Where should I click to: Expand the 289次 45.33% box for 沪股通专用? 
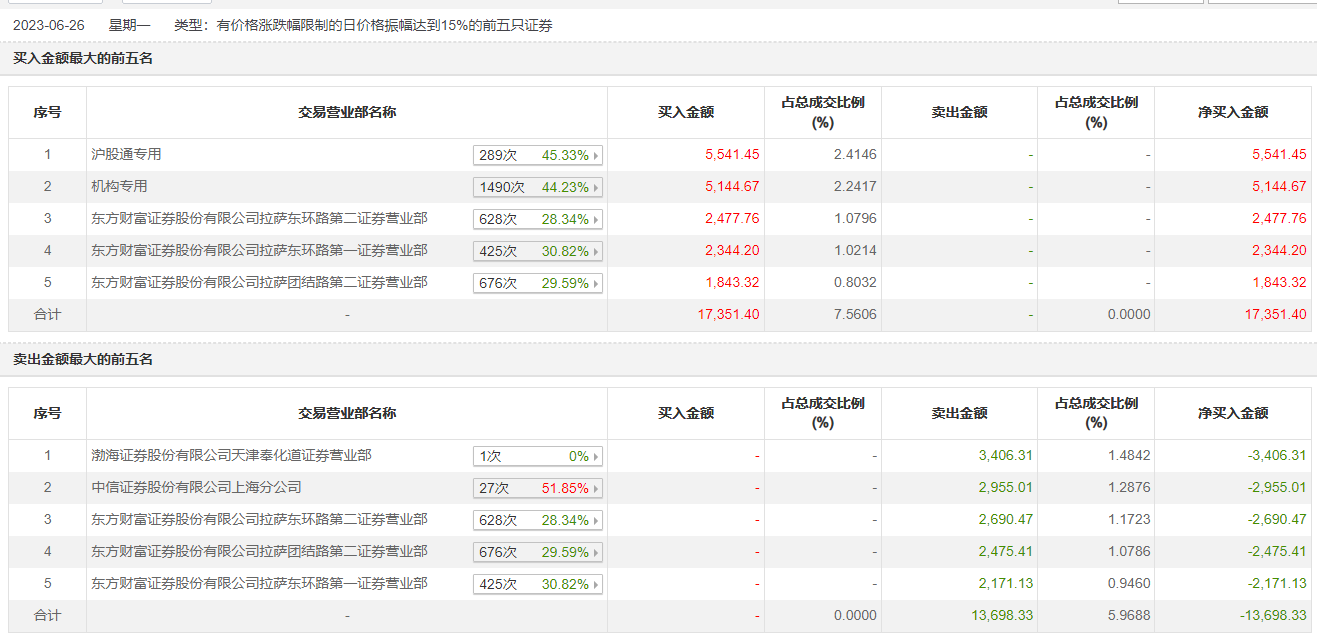538,155
